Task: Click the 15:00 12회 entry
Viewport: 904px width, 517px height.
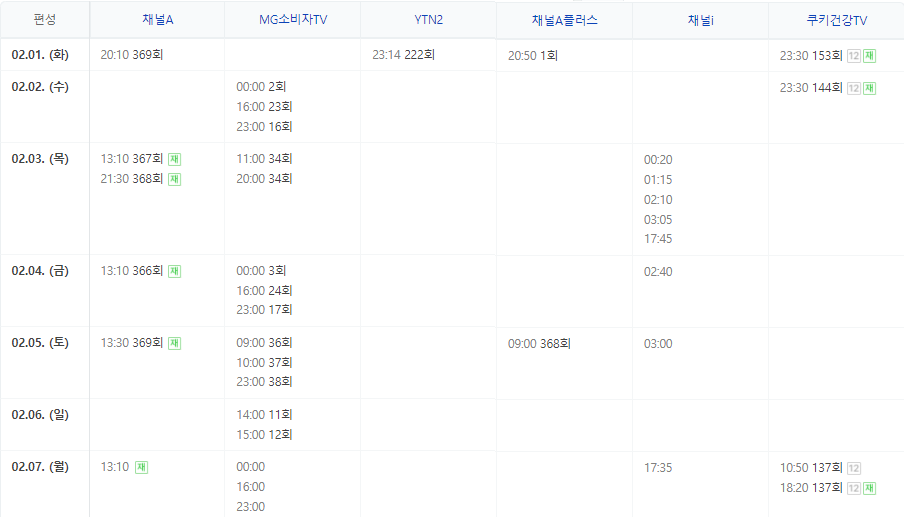Action: point(264,435)
